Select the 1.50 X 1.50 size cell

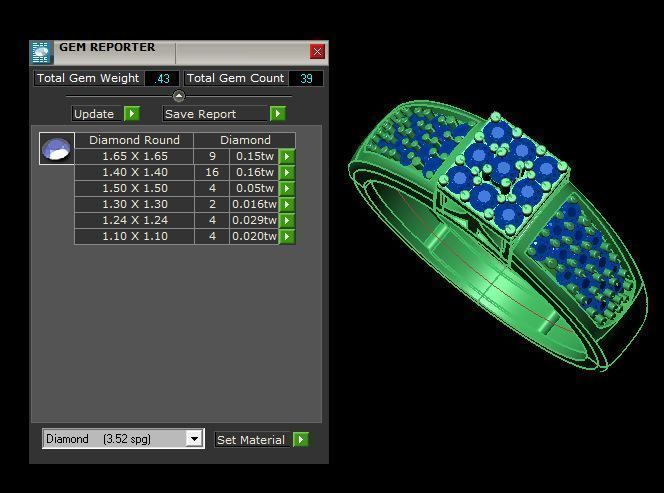[135, 188]
